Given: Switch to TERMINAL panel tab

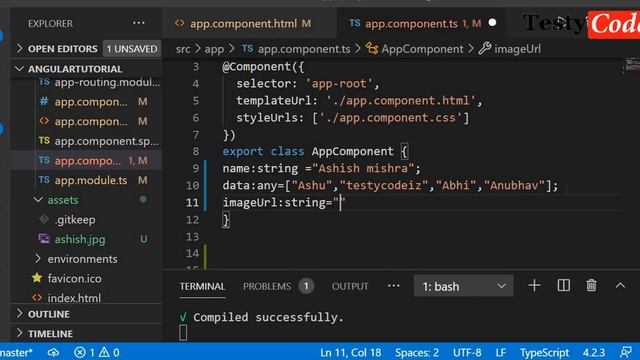Looking at the screenshot, I should click(x=202, y=287).
